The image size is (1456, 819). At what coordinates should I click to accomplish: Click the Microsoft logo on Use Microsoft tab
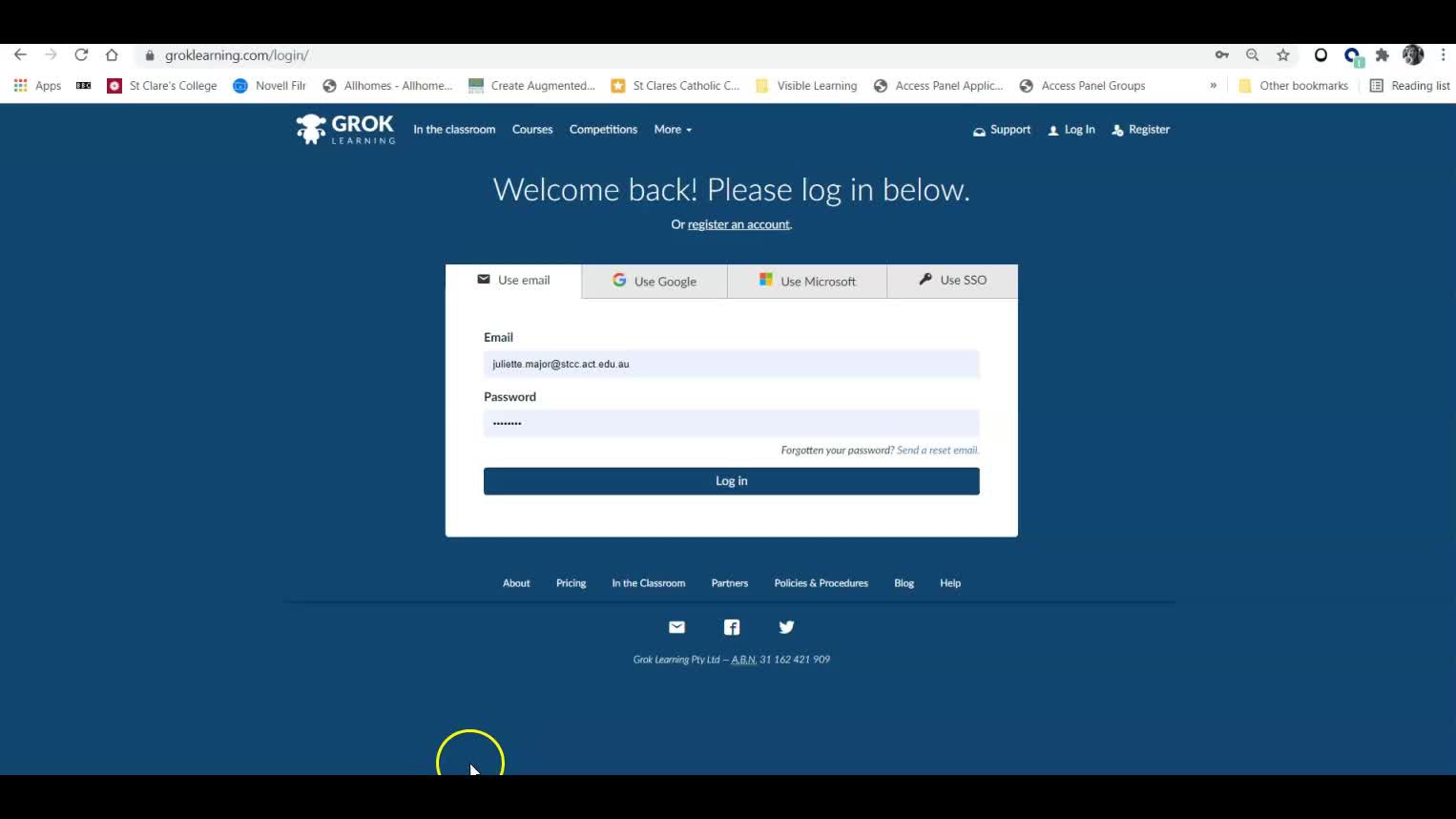[766, 280]
